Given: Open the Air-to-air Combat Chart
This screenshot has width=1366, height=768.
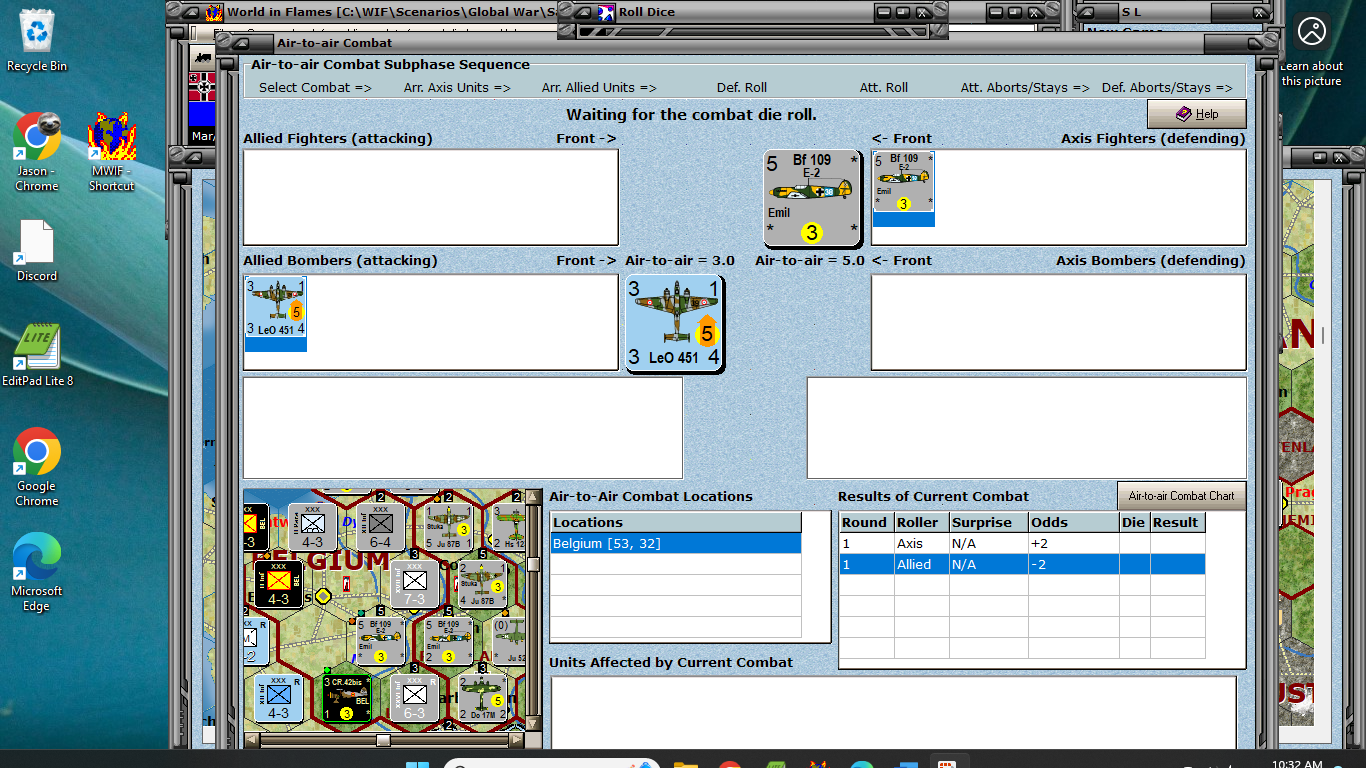Looking at the screenshot, I should click(x=1181, y=496).
